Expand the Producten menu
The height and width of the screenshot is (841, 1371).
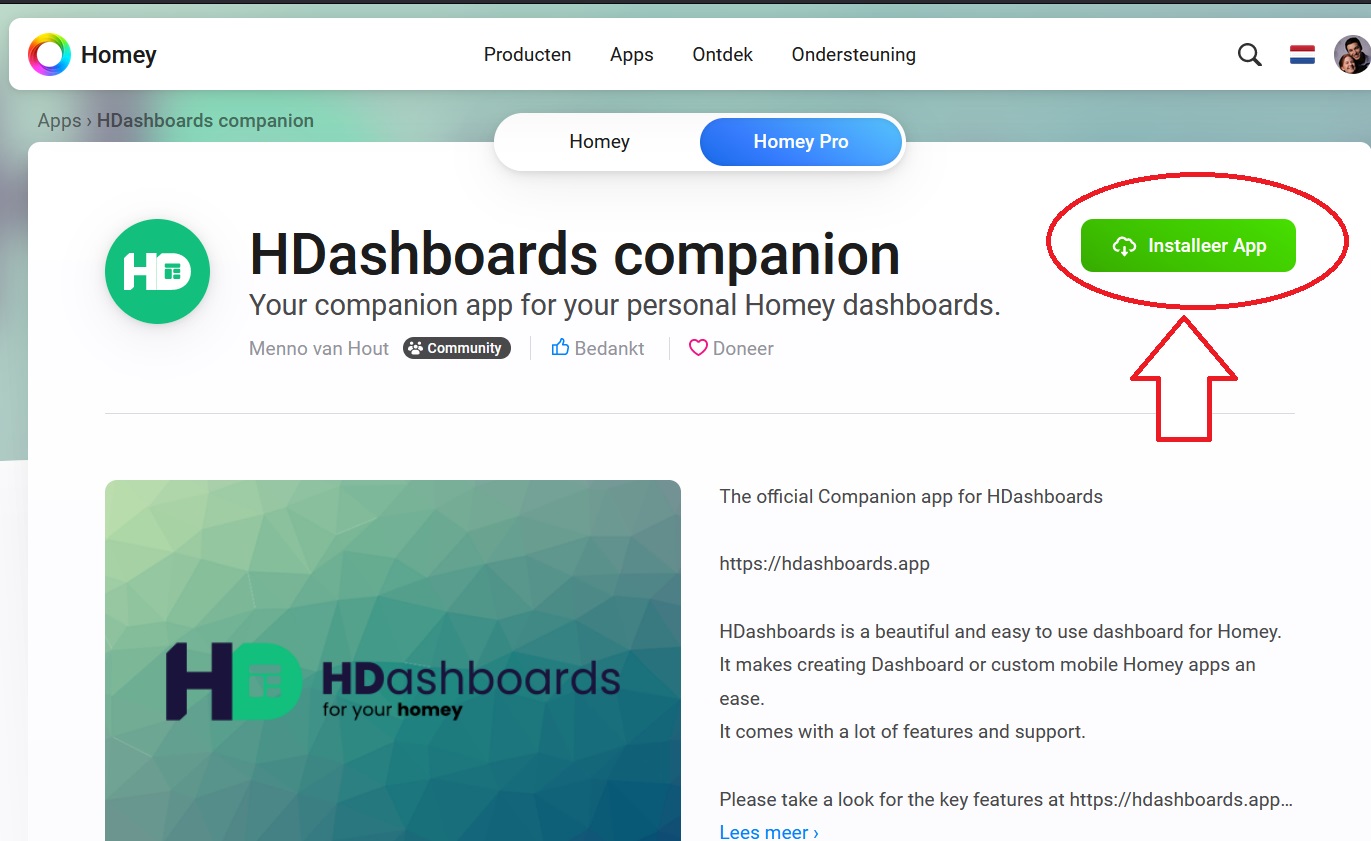[527, 55]
